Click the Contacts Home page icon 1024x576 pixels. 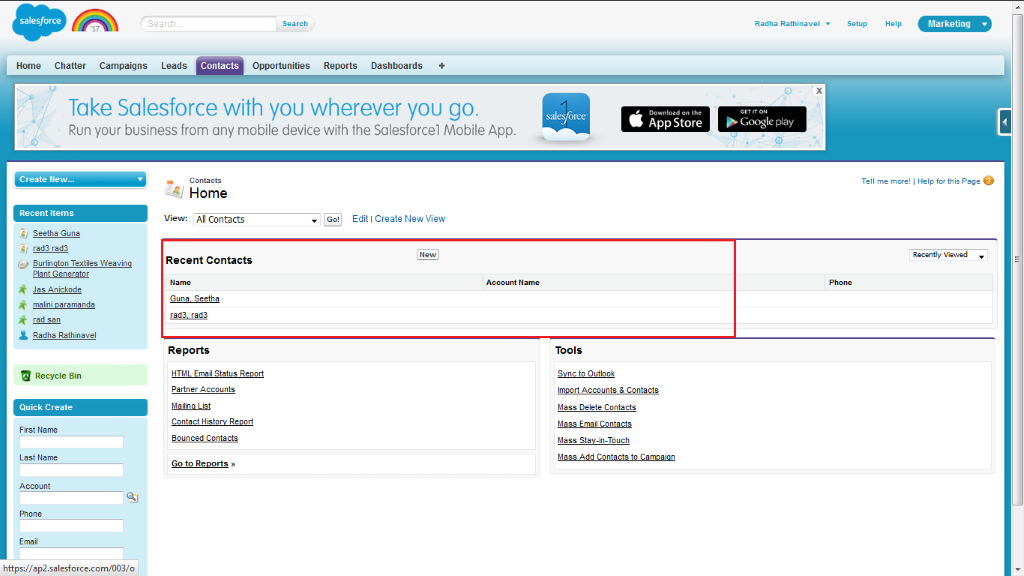tap(174, 188)
